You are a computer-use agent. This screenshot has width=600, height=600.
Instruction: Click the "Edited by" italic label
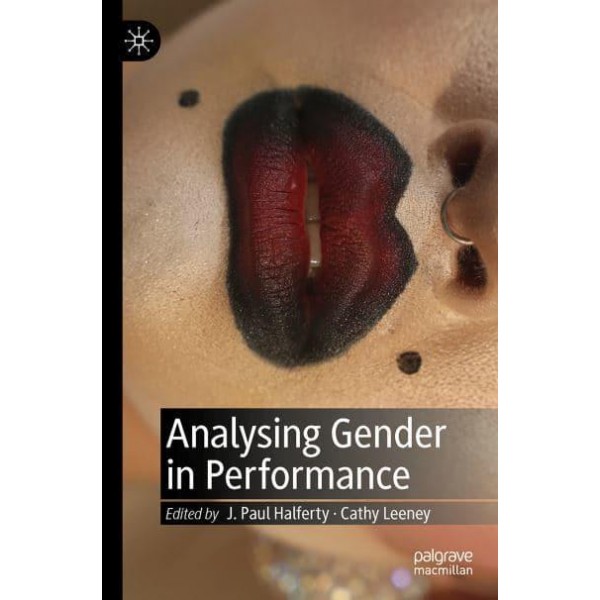[x=192, y=514]
